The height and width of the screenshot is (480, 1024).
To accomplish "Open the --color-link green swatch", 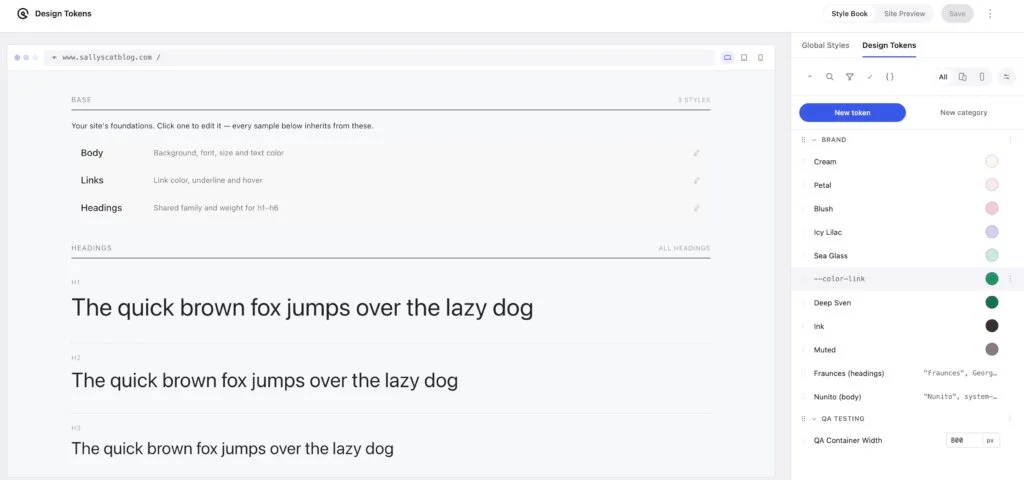I will pyautogui.click(x=991, y=279).
